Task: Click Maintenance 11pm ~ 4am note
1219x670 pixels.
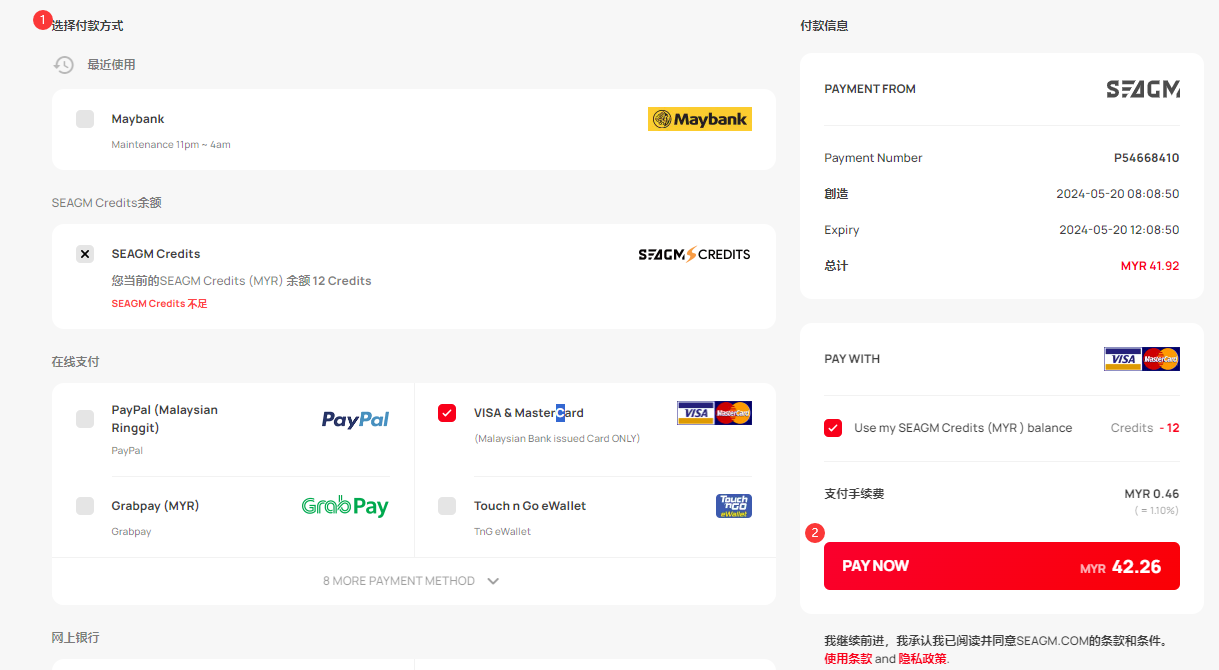Action: coord(171,145)
